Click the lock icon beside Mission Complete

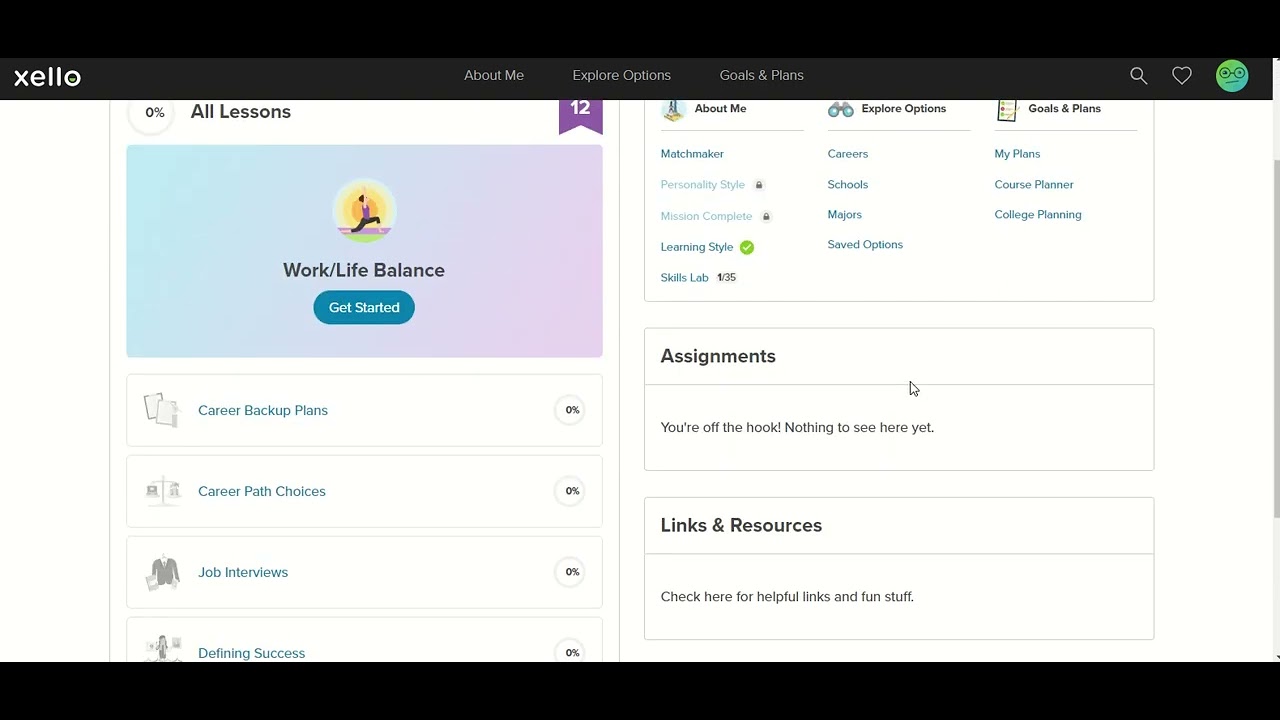tap(767, 216)
